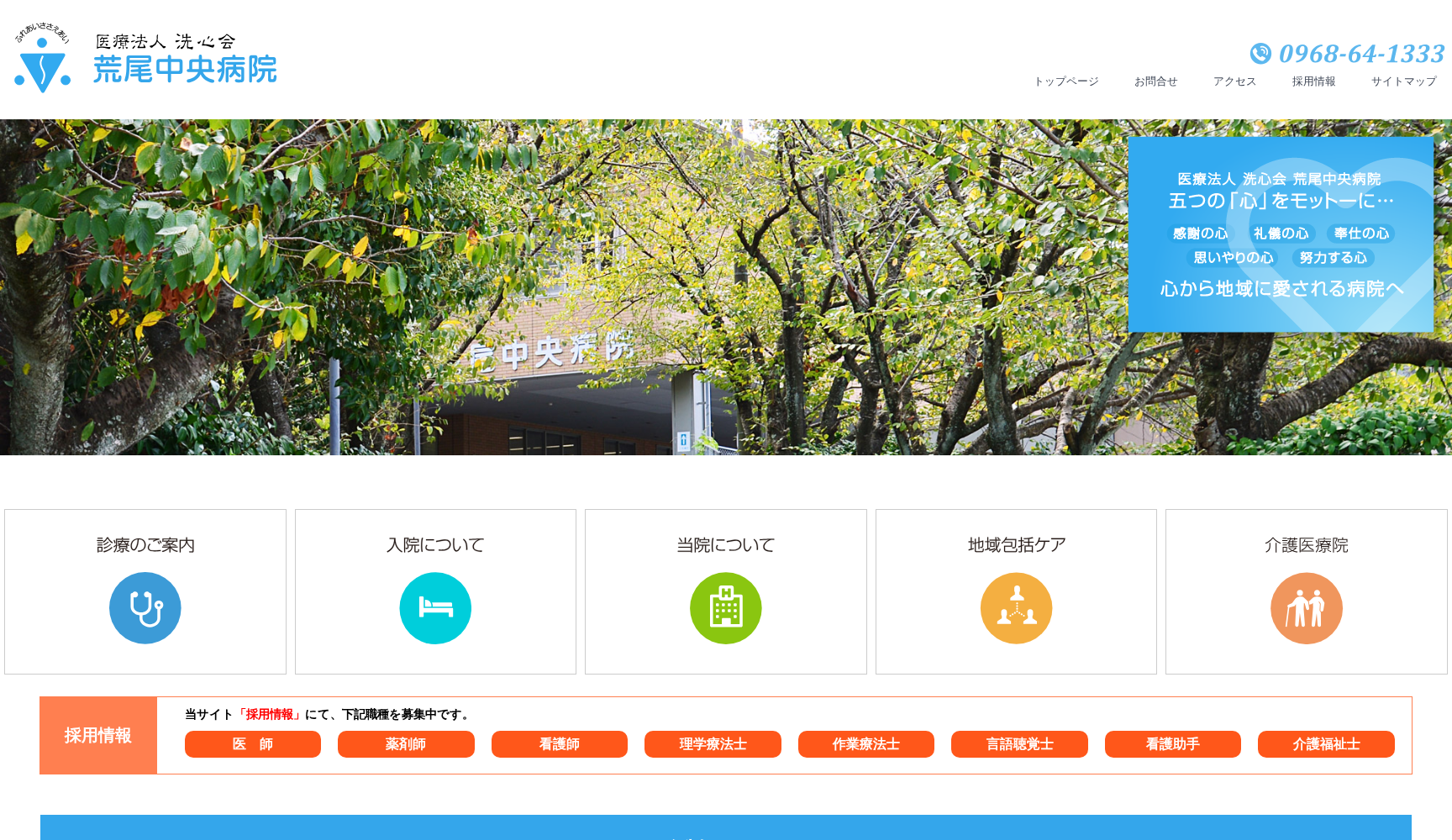Click the blue five-hearts motto banner
The width and height of the screenshot is (1452, 840).
[x=1281, y=234]
